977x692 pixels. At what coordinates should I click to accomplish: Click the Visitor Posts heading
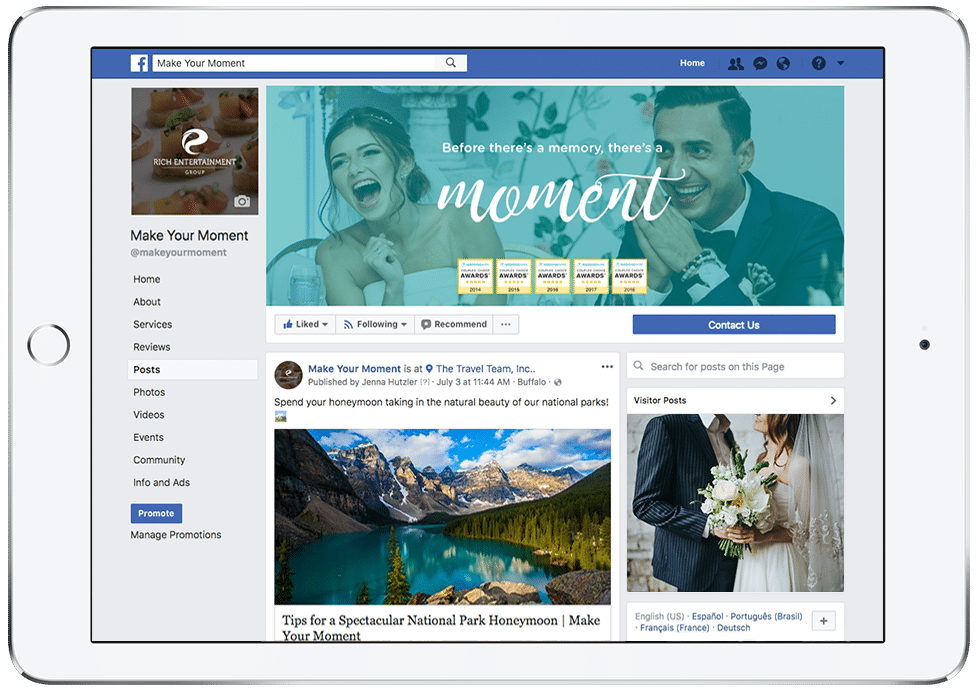tap(660, 401)
